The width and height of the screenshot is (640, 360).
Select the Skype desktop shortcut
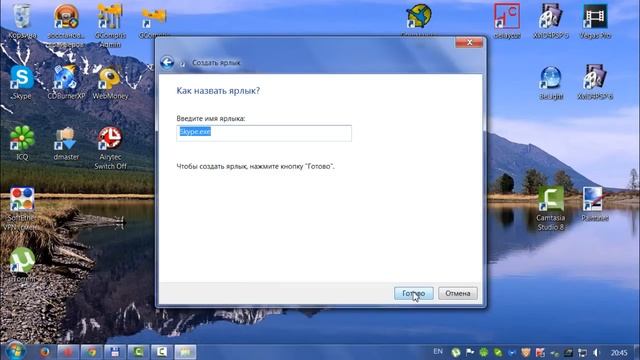pyautogui.click(x=22, y=83)
